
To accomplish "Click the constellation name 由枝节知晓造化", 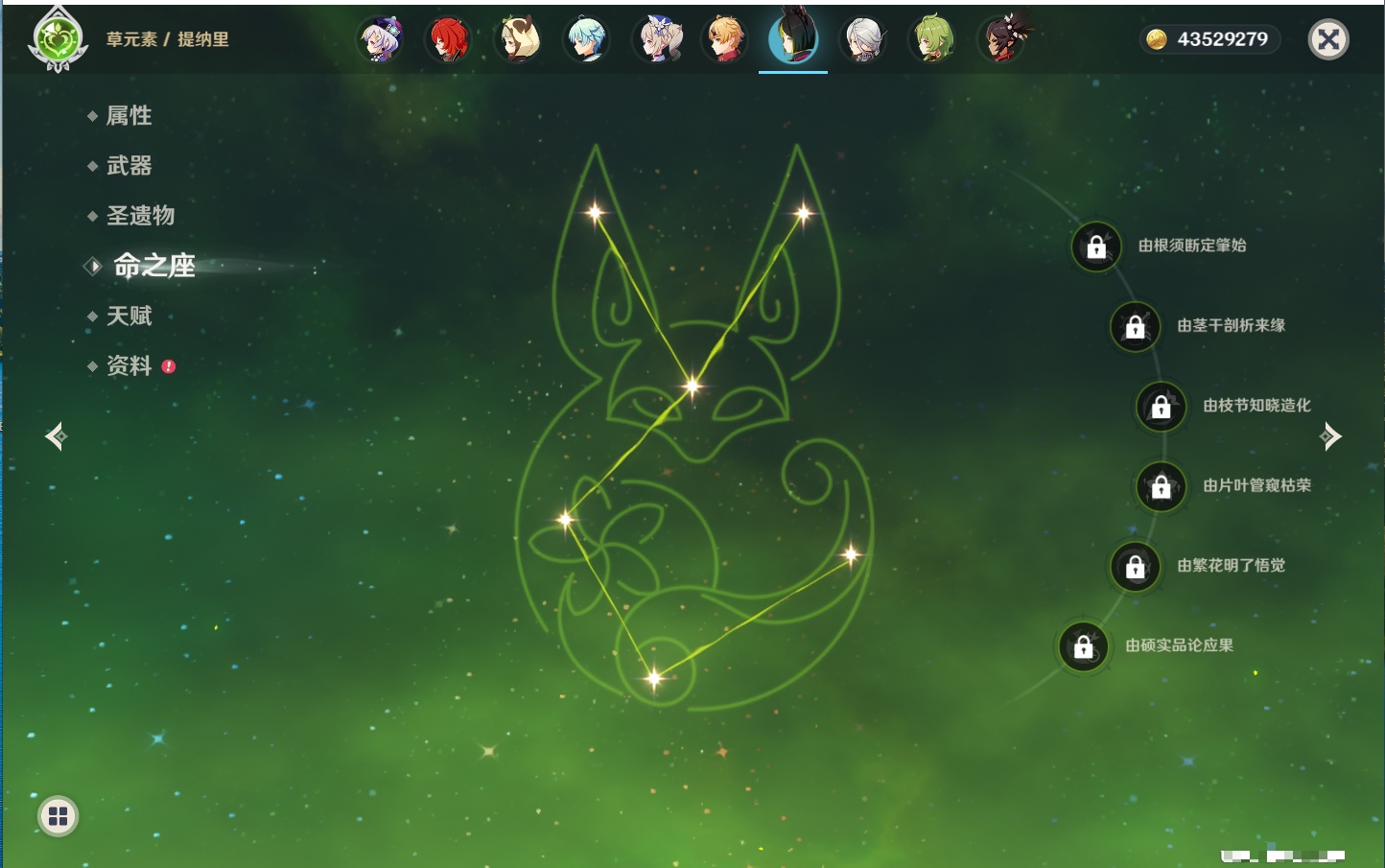I will [x=1257, y=406].
